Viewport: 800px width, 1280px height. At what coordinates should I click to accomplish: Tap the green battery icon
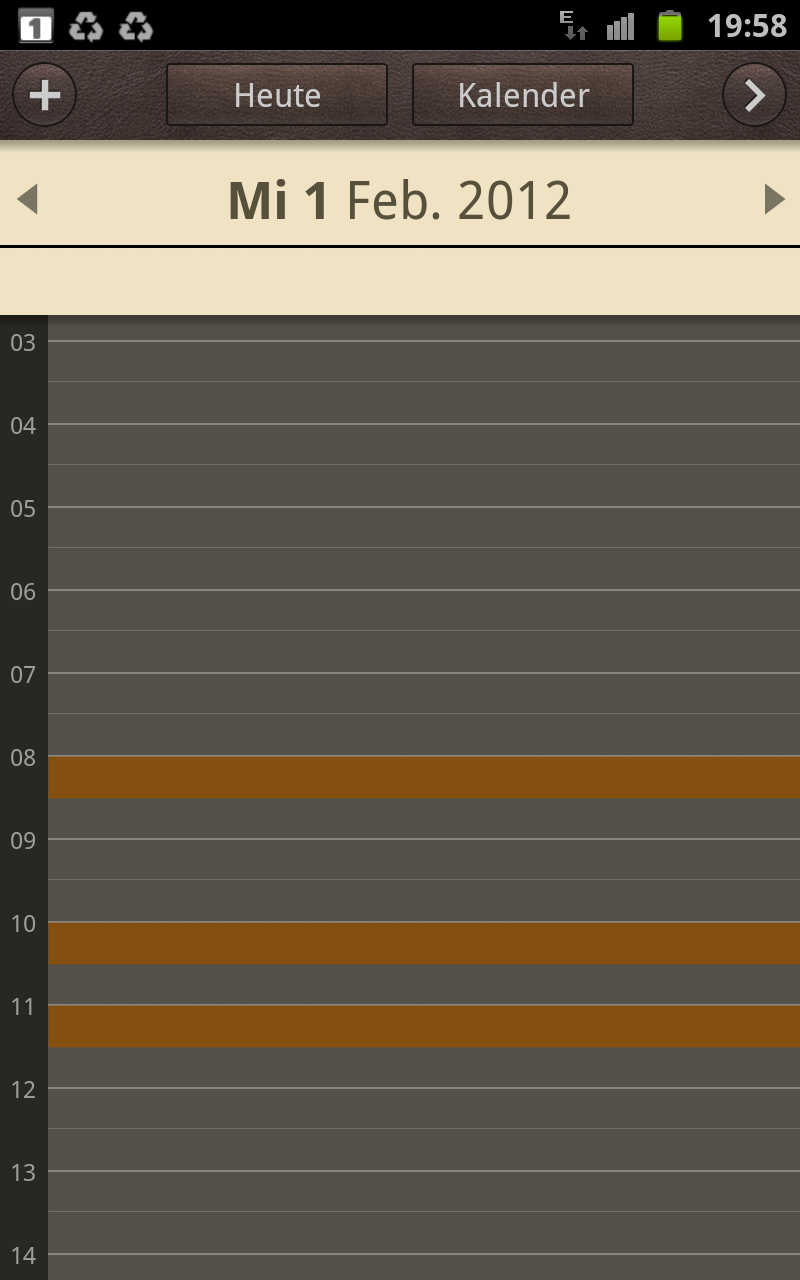point(669,26)
